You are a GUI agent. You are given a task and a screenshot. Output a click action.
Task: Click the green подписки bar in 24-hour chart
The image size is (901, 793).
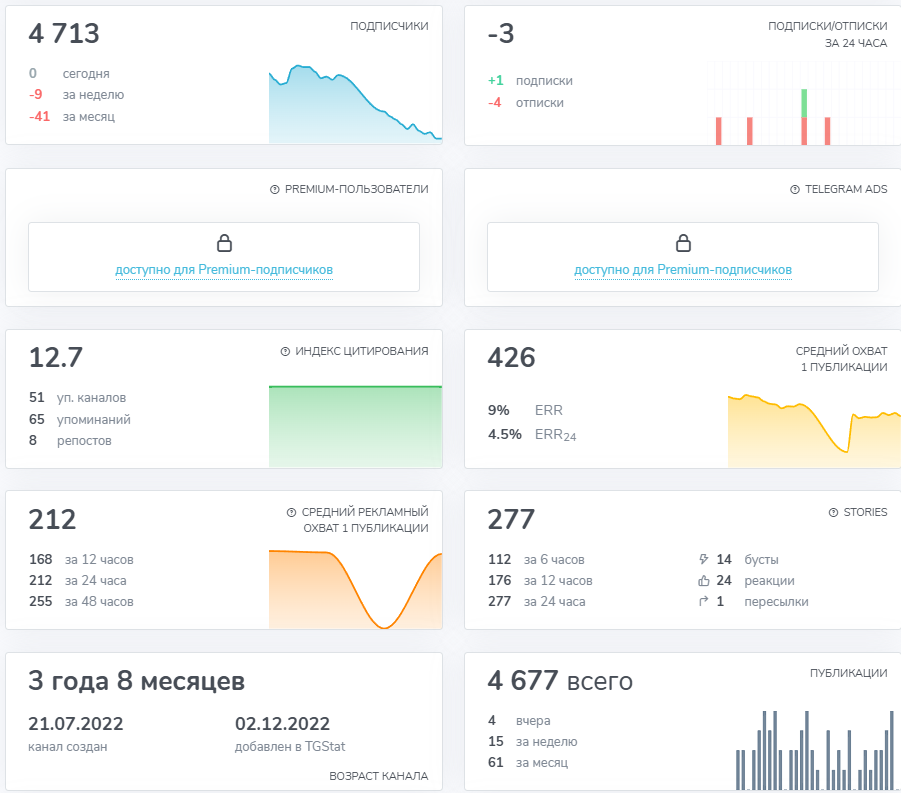(x=804, y=102)
